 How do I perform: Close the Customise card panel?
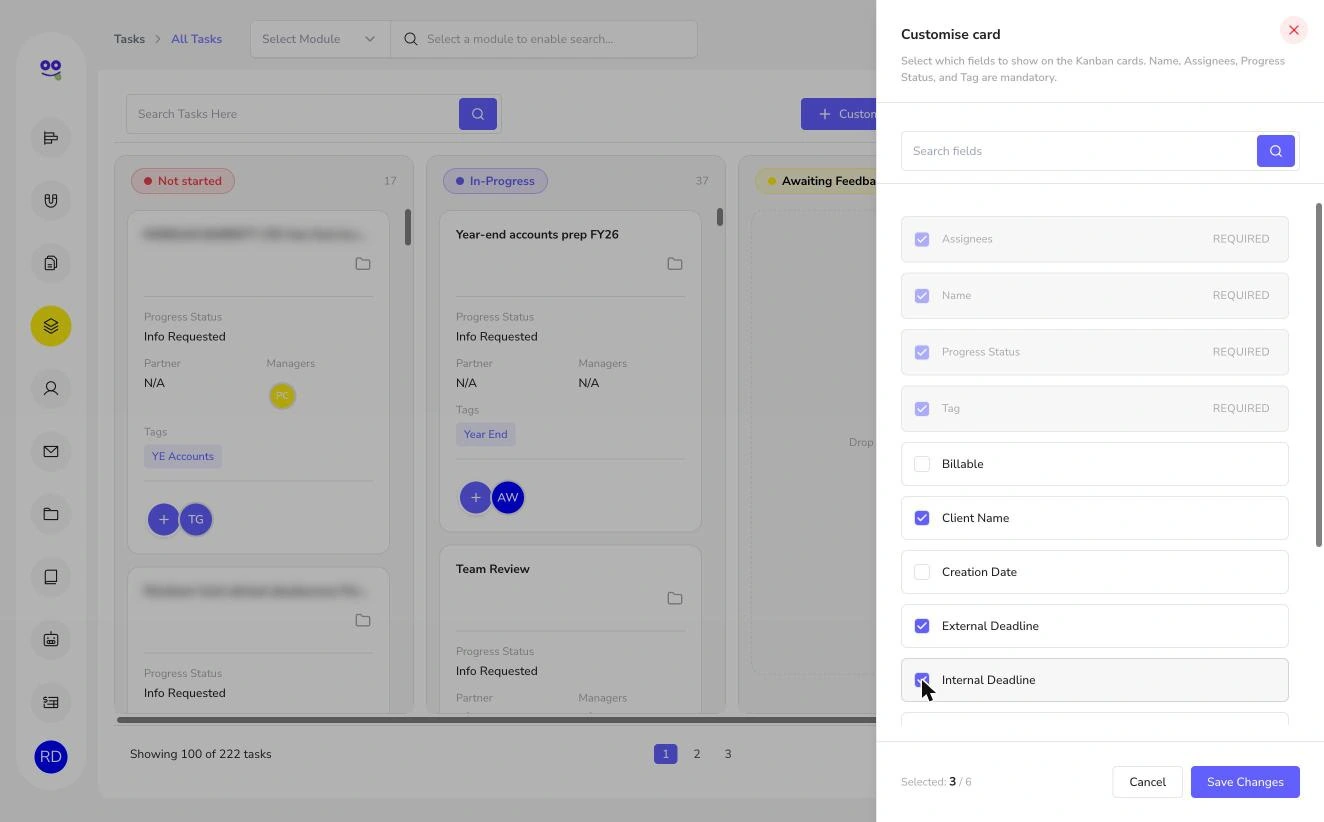point(1293,30)
